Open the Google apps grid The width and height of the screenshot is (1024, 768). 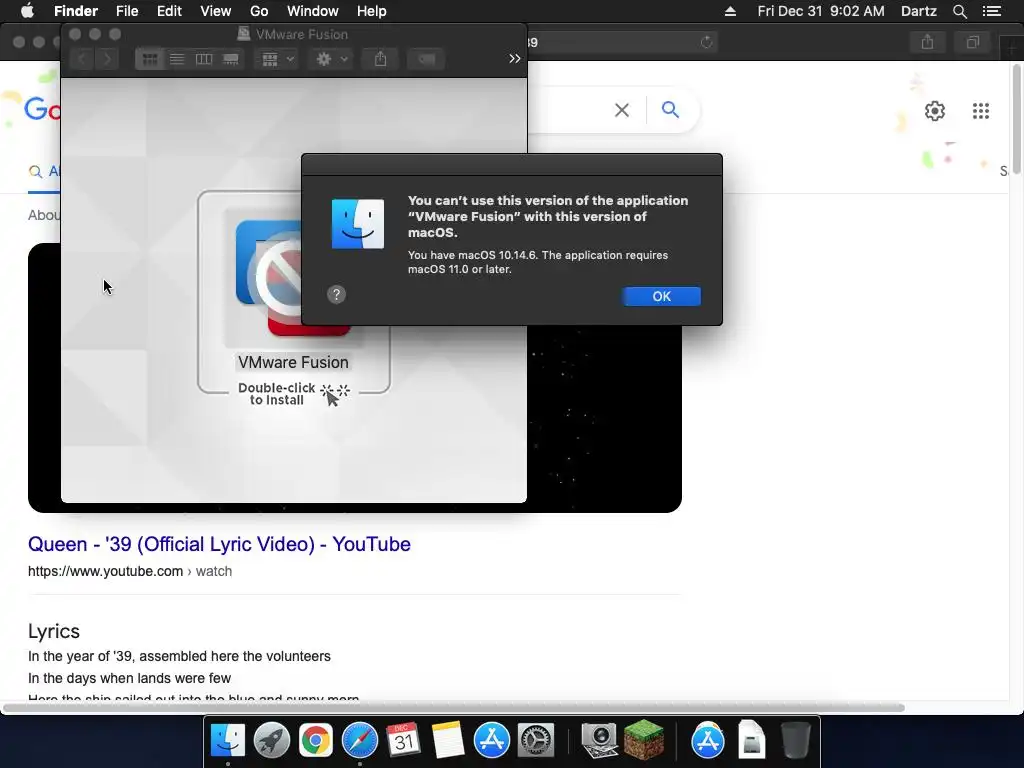tap(981, 111)
